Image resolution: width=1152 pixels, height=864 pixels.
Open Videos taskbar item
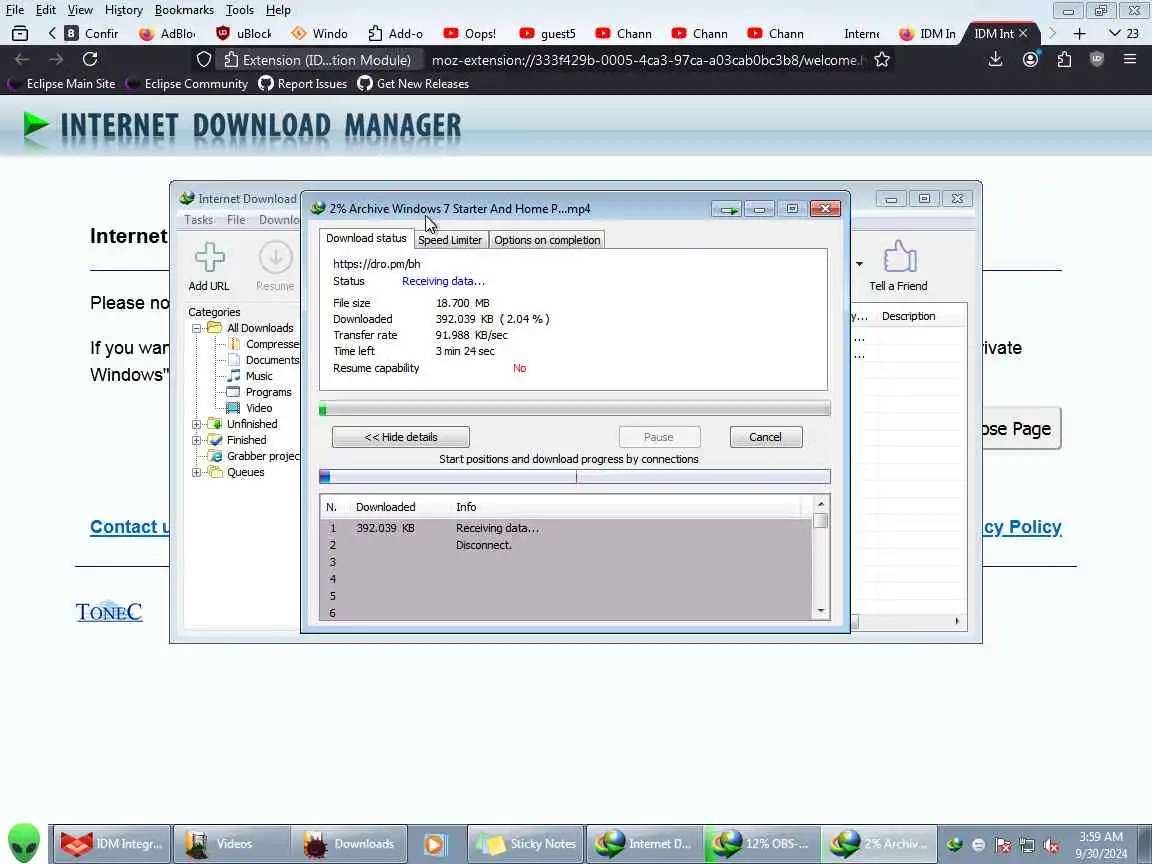(231, 843)
